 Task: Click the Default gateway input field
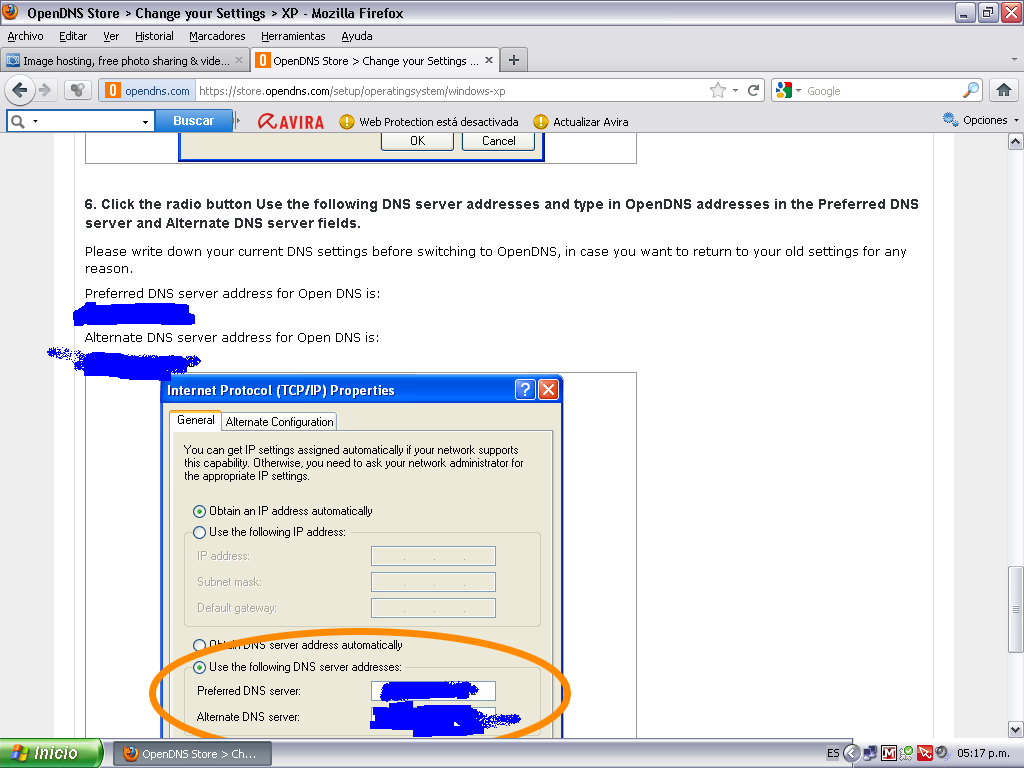pos(433,608)
